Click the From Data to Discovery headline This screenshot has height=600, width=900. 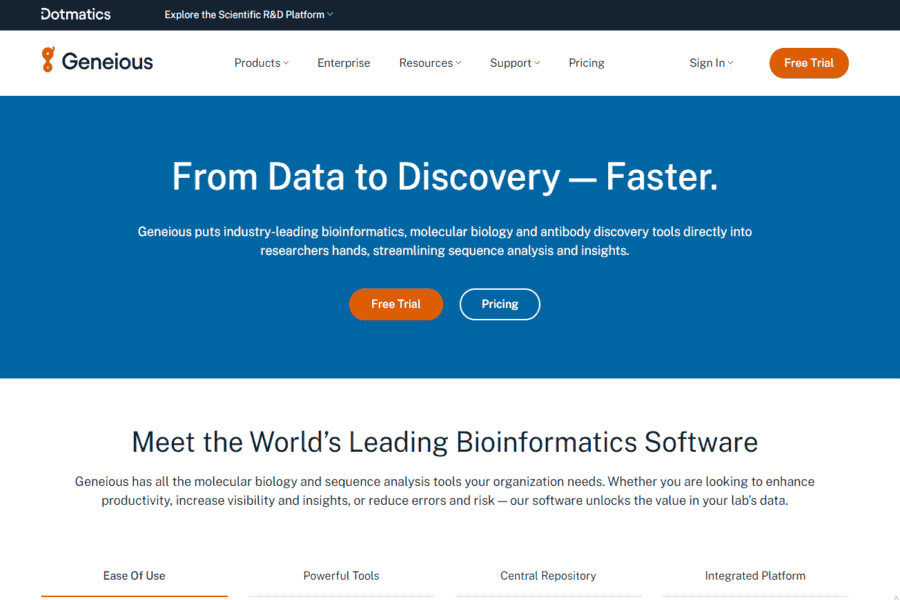[x=445, y=176]
